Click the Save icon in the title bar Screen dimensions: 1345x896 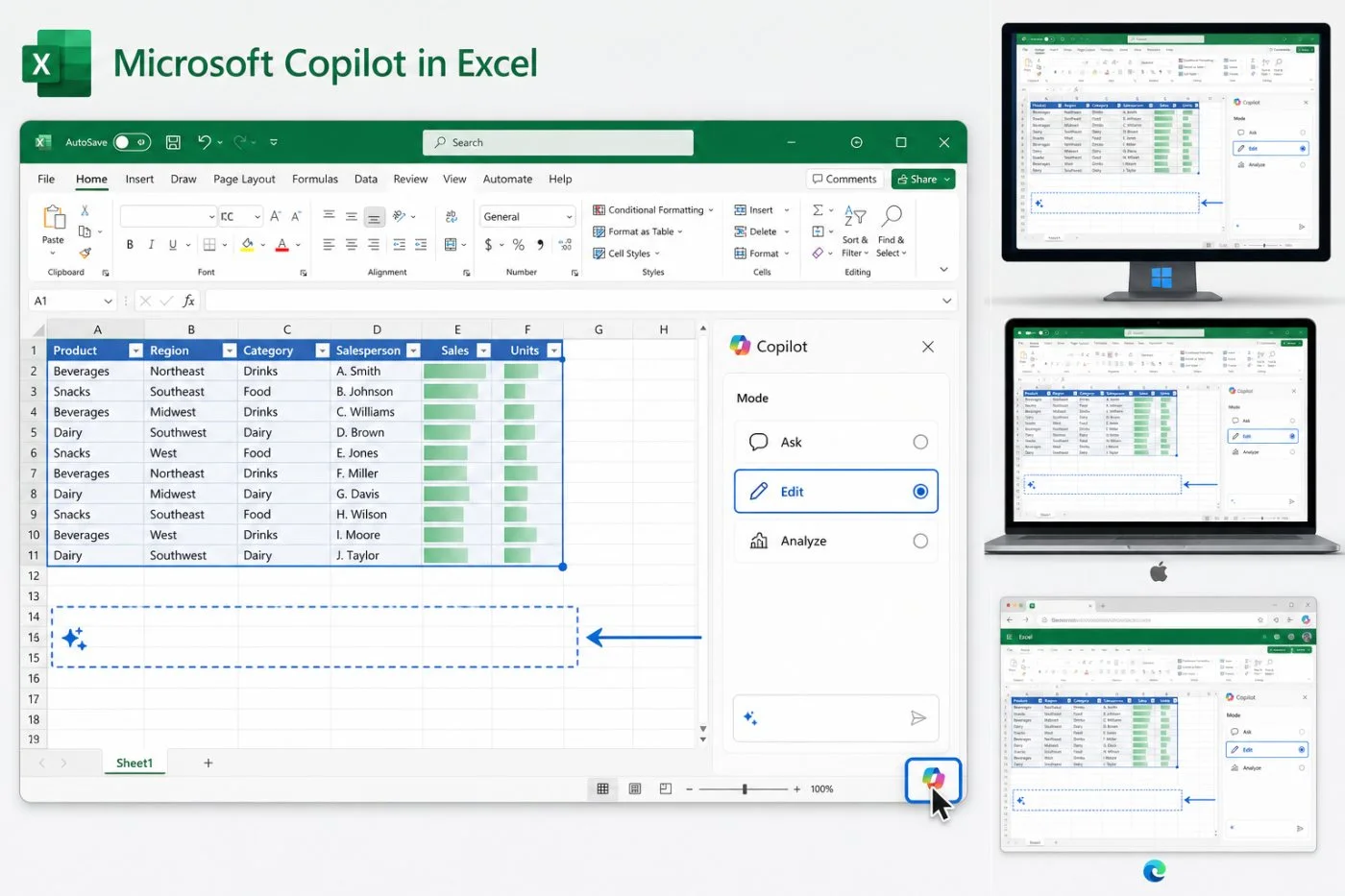[x=173, y=142]
